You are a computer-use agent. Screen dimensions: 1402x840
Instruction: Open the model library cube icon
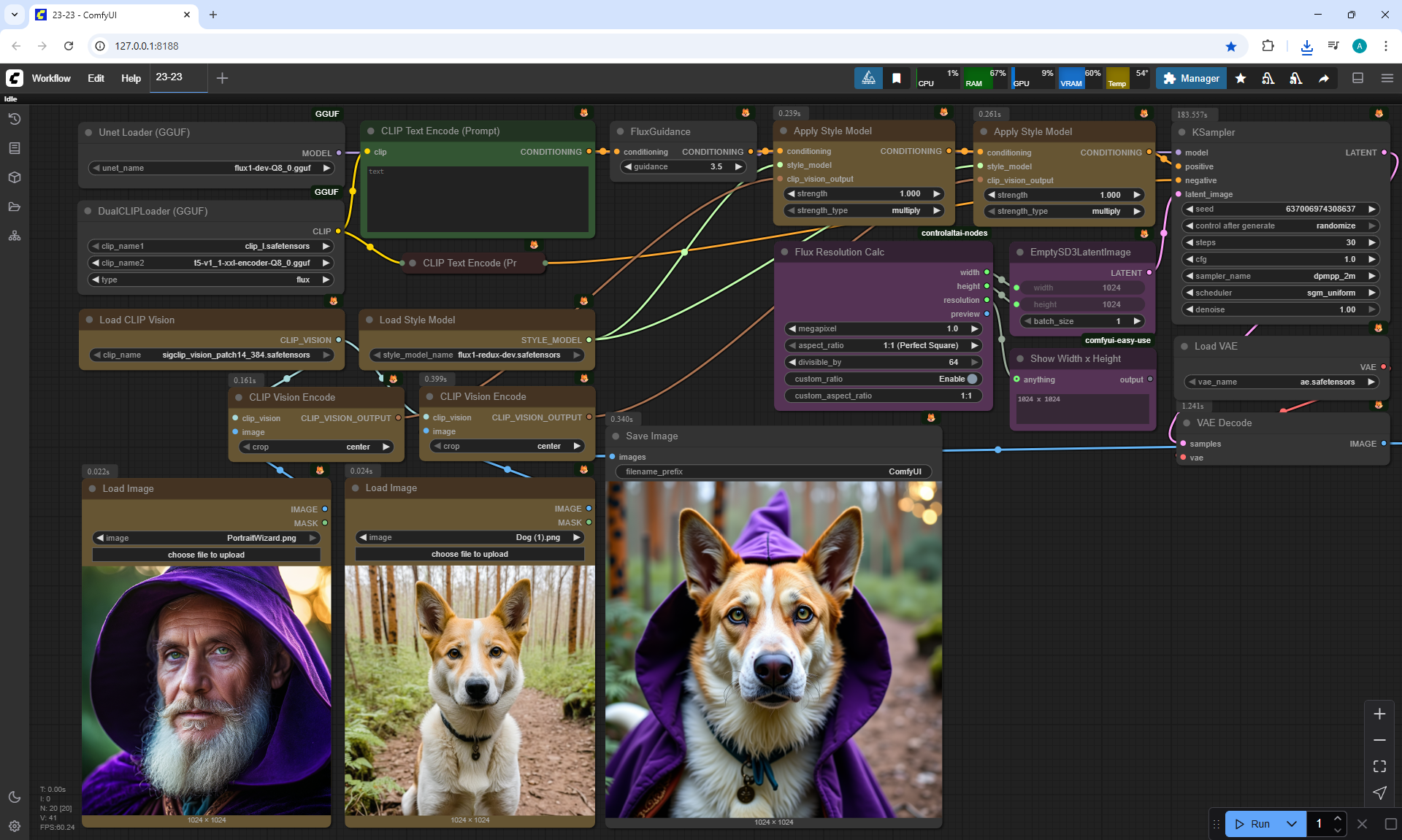(15, 177)
